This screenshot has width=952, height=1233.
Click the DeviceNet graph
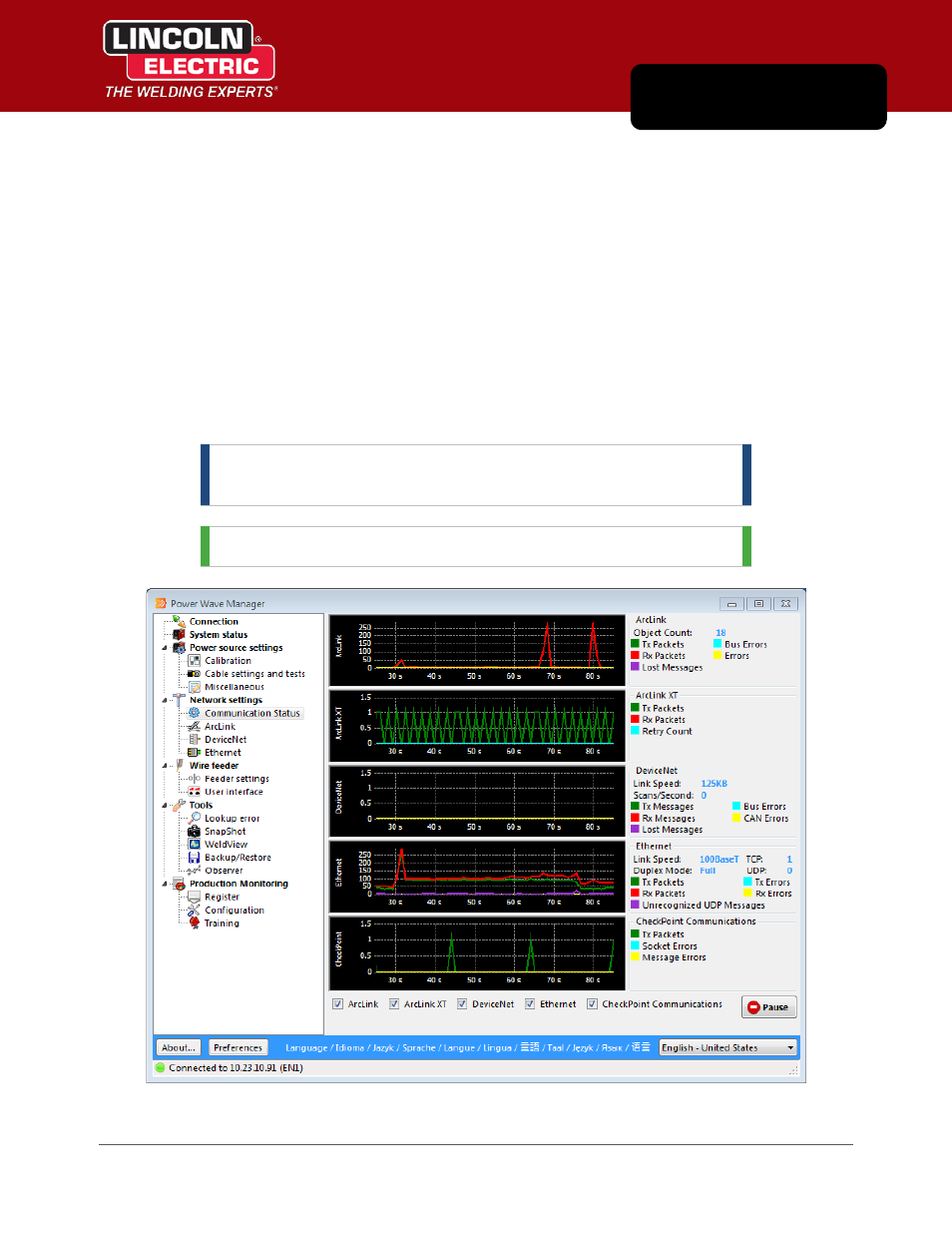pyautogui.click(x=477, y=801)
